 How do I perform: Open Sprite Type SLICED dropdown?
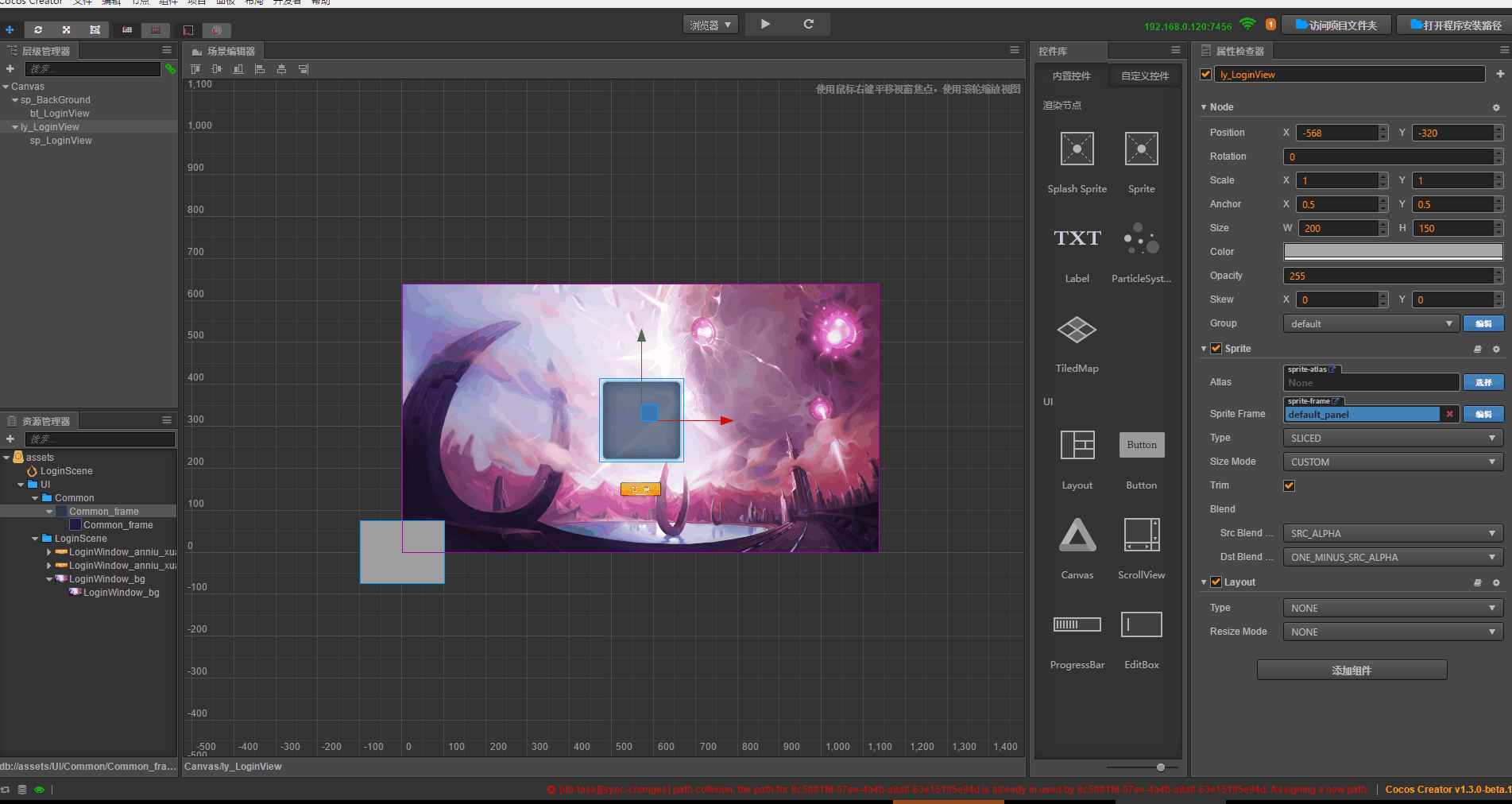pyautogui.click(x=1393, y=439)
